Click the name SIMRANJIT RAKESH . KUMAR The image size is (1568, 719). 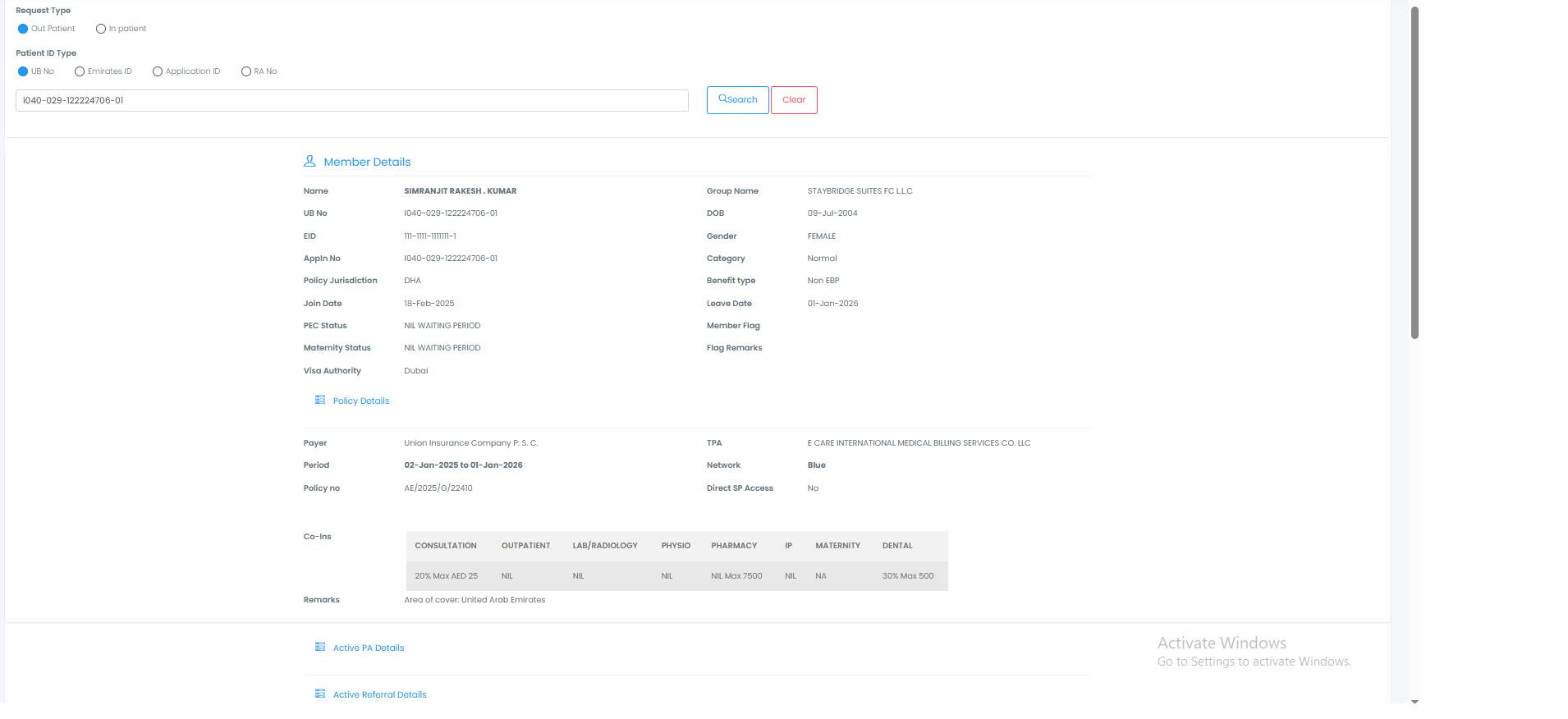[461, 191]
